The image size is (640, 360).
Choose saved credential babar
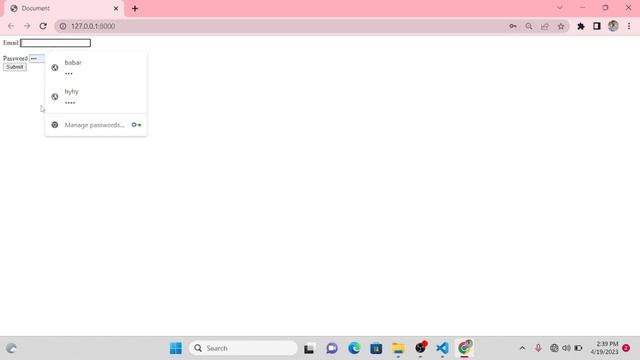click(x=96, y=68)
